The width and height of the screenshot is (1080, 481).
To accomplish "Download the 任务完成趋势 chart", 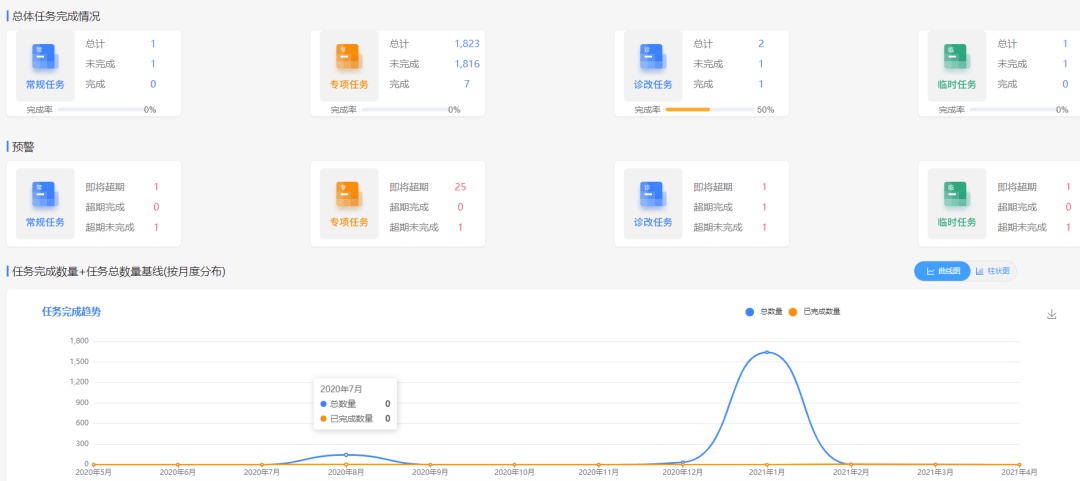I will tap(1051, 314).
